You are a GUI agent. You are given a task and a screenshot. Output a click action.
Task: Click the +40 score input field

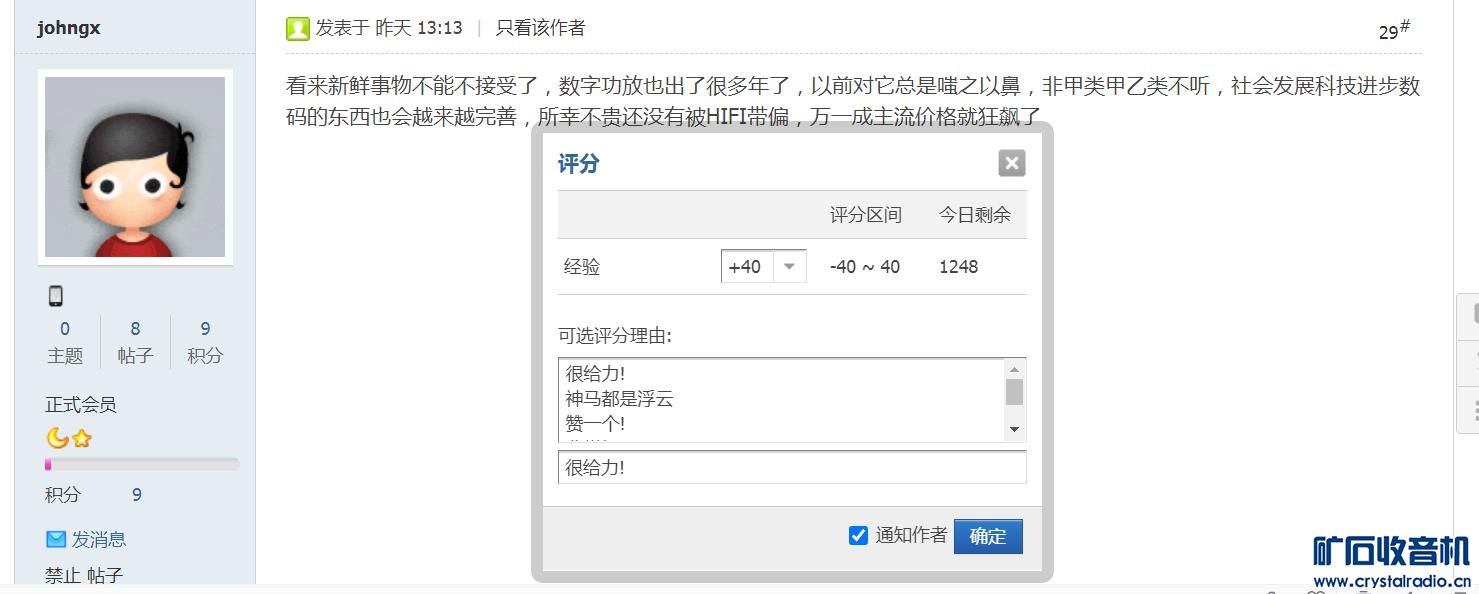(746, 267)
